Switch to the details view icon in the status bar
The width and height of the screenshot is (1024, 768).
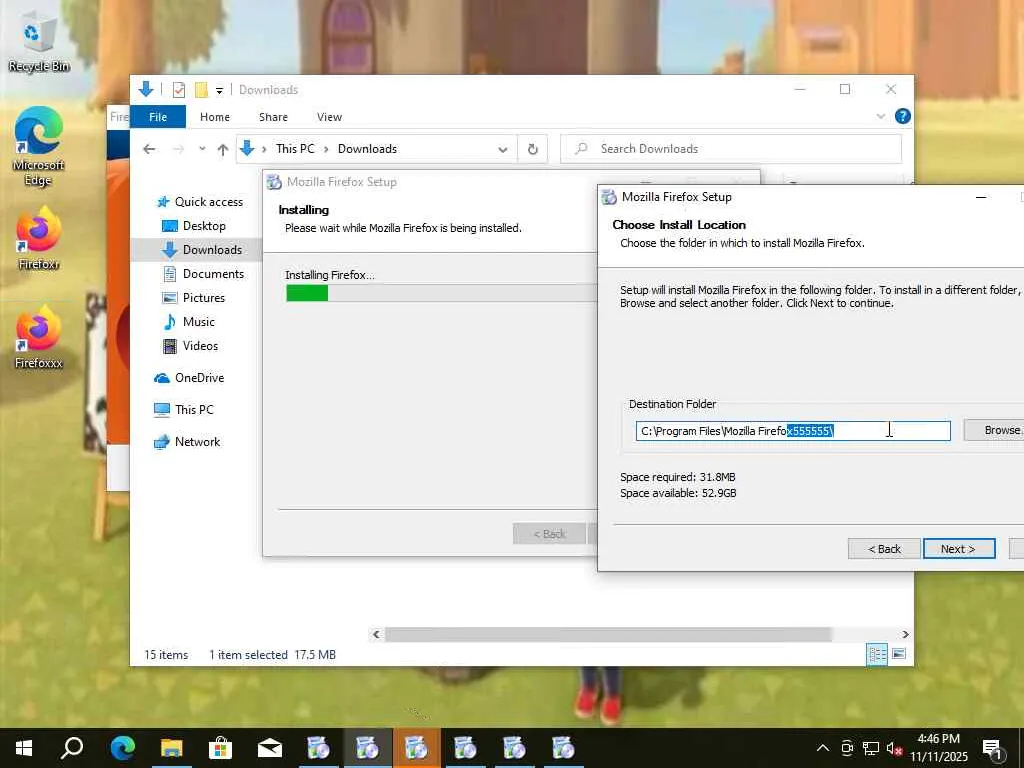click(876, 654)
